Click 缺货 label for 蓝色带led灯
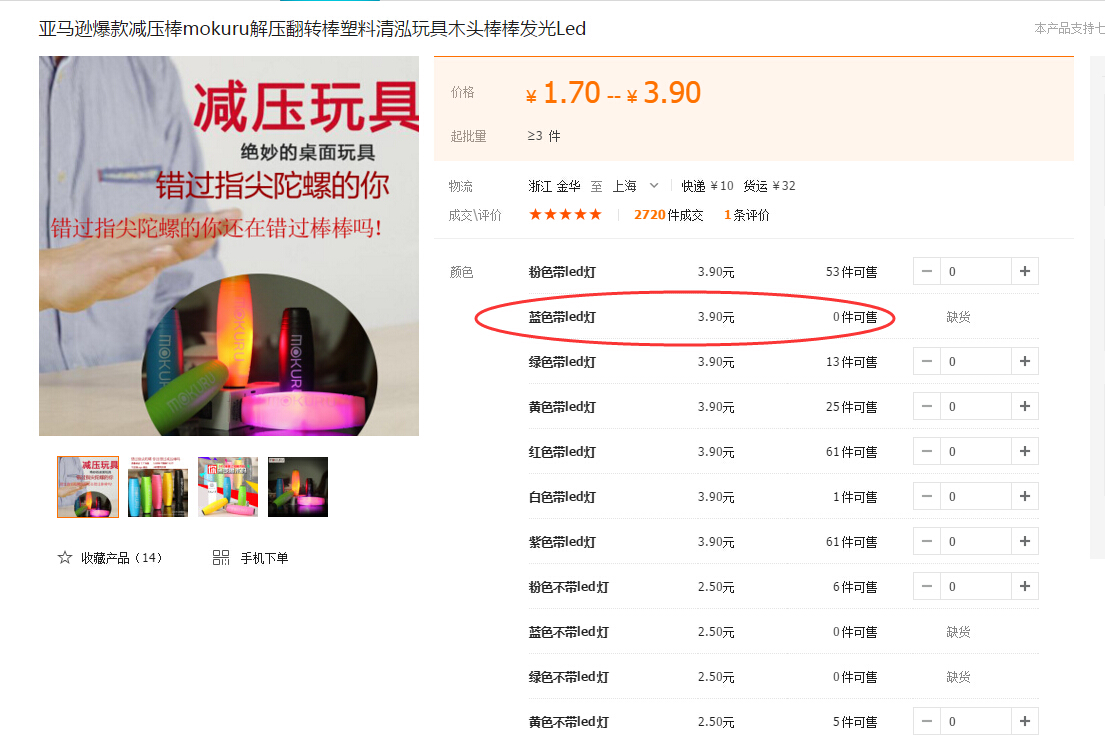The width and height of the screenshot is (1105, 735). [x=958, y=317]
